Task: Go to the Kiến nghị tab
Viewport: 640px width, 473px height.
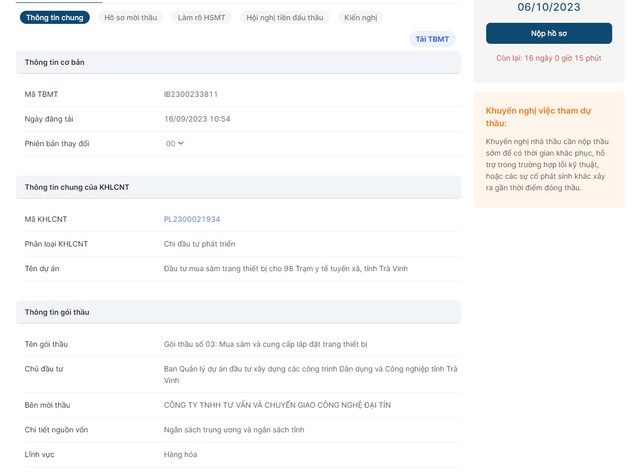Action: click(360, 18)
